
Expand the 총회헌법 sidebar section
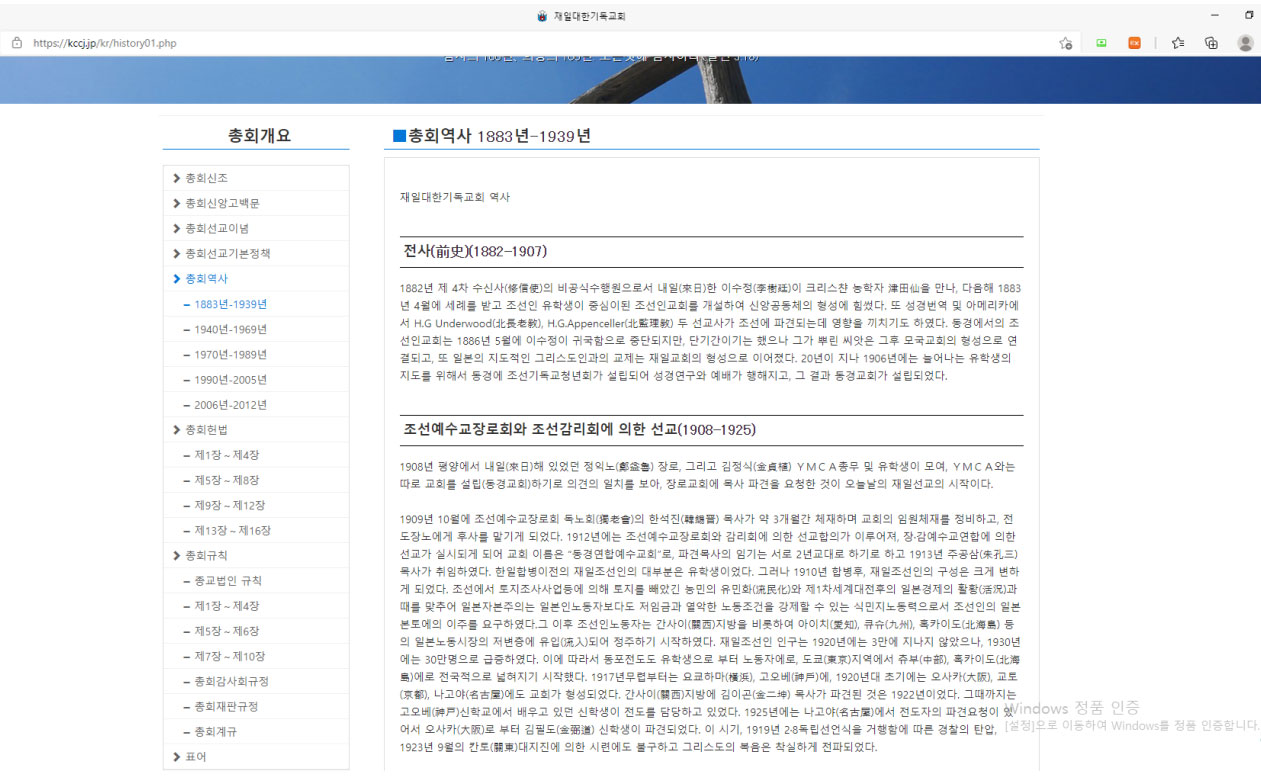tap(206, 430)
